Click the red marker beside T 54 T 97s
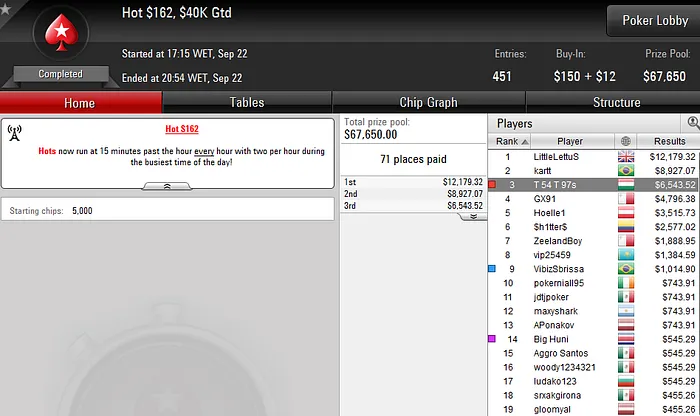The image size is (700, 416). click(x=492, y=184)
